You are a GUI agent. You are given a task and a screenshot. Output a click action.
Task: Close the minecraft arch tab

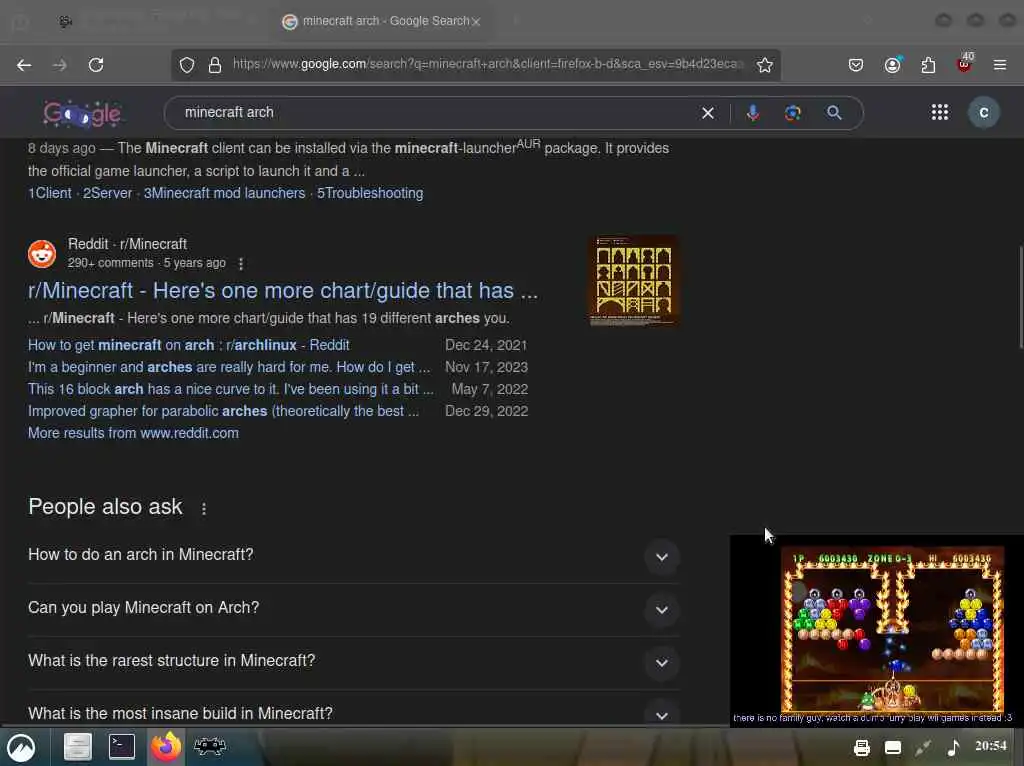click(x=476, y=22)
